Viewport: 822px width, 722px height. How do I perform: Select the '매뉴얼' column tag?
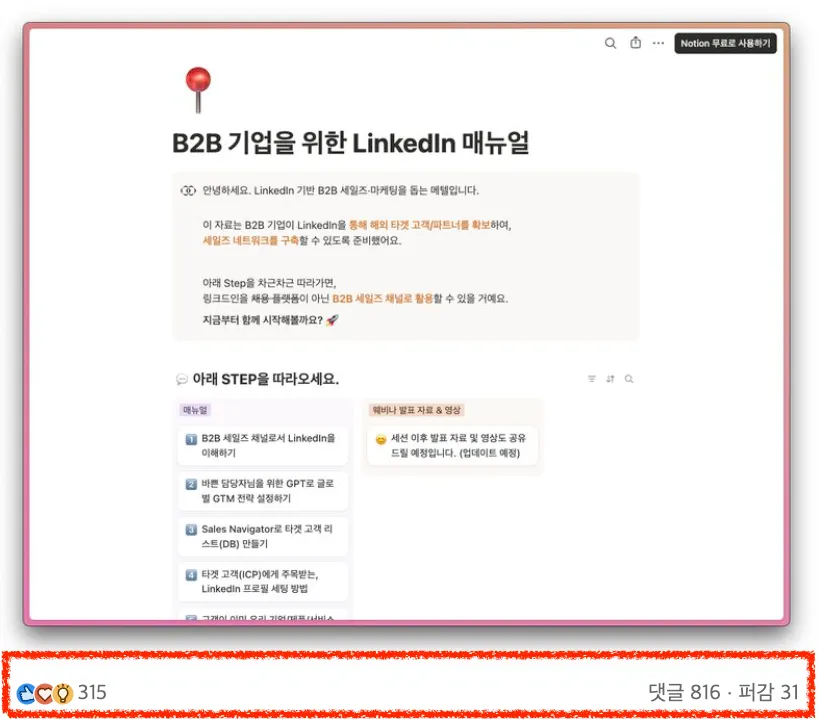pos(195,410)
